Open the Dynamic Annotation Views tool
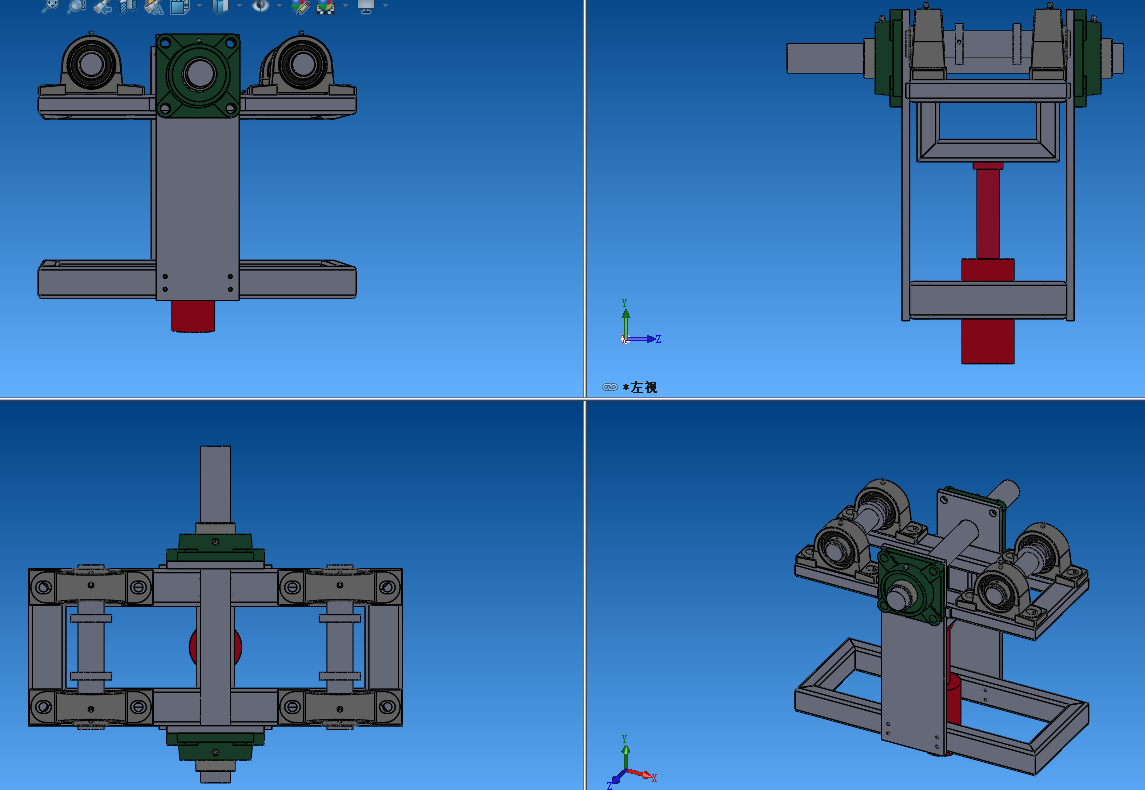Viewport: 1145px width, 790px height. pyautogui.click(x=154, y=6)
